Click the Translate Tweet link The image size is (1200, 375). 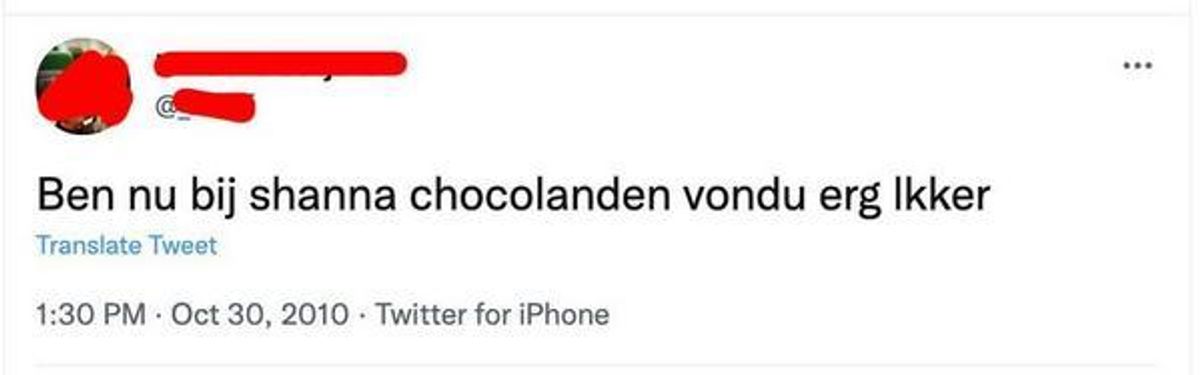126,246
